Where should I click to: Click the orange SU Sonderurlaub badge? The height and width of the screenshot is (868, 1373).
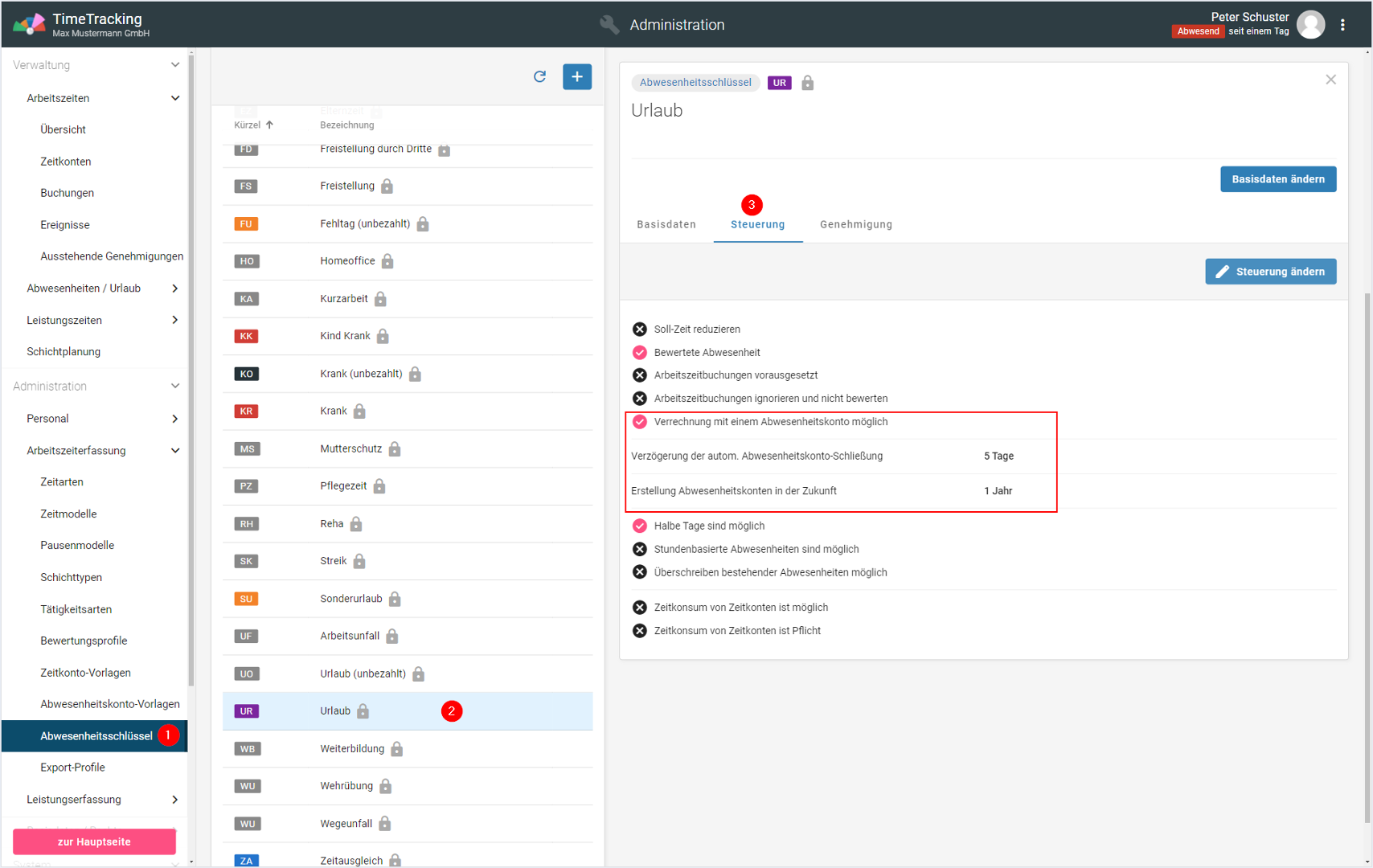click(246, 599)
